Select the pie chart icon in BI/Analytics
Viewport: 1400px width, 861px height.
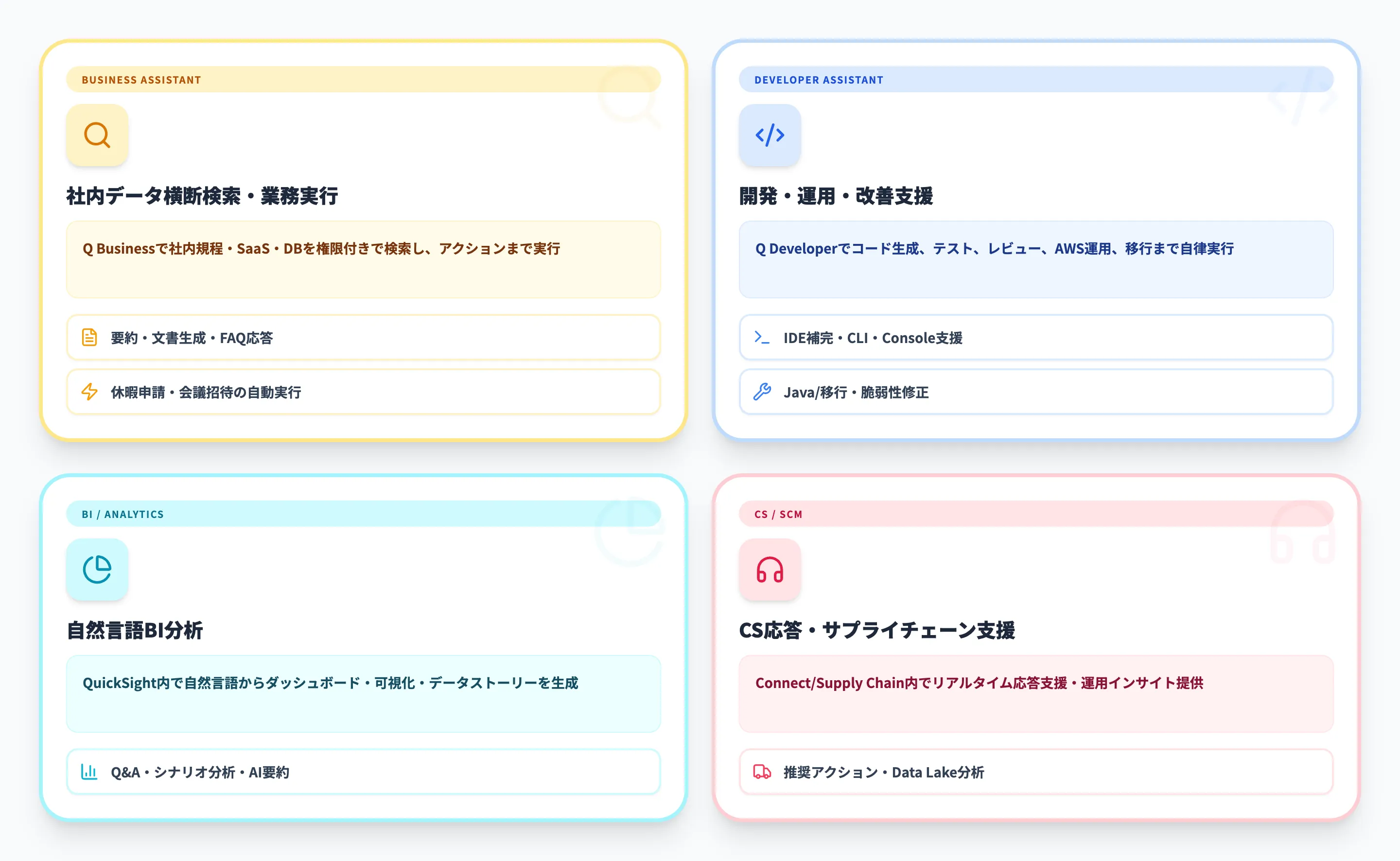(x=97, y=570)
